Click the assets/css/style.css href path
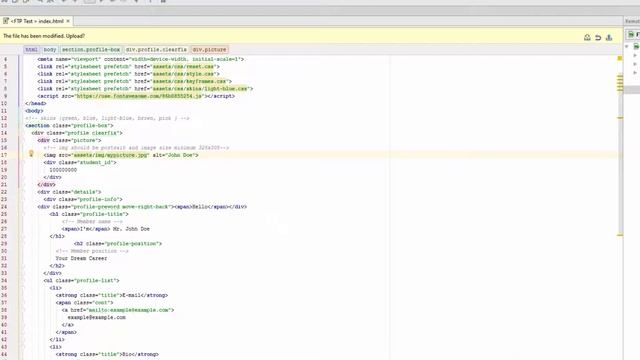 coord(183,74)
